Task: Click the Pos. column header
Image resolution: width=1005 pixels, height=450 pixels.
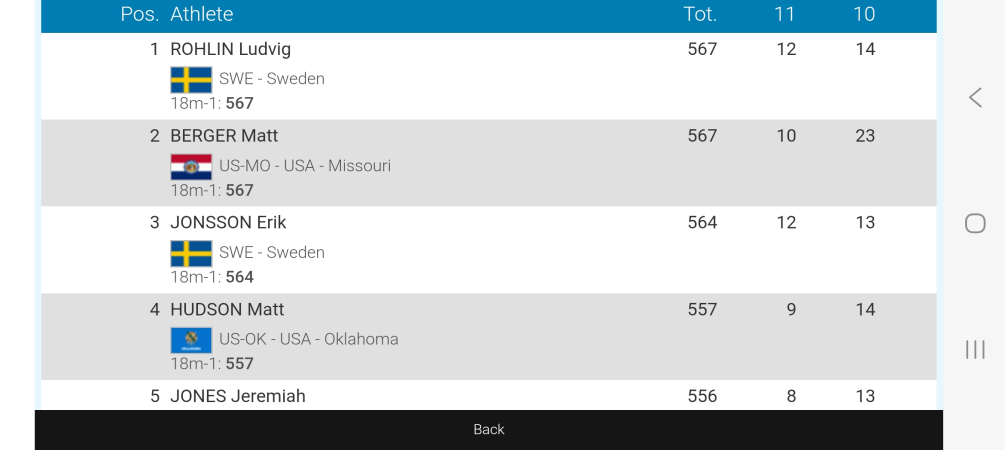Action: tap(139, 14)
